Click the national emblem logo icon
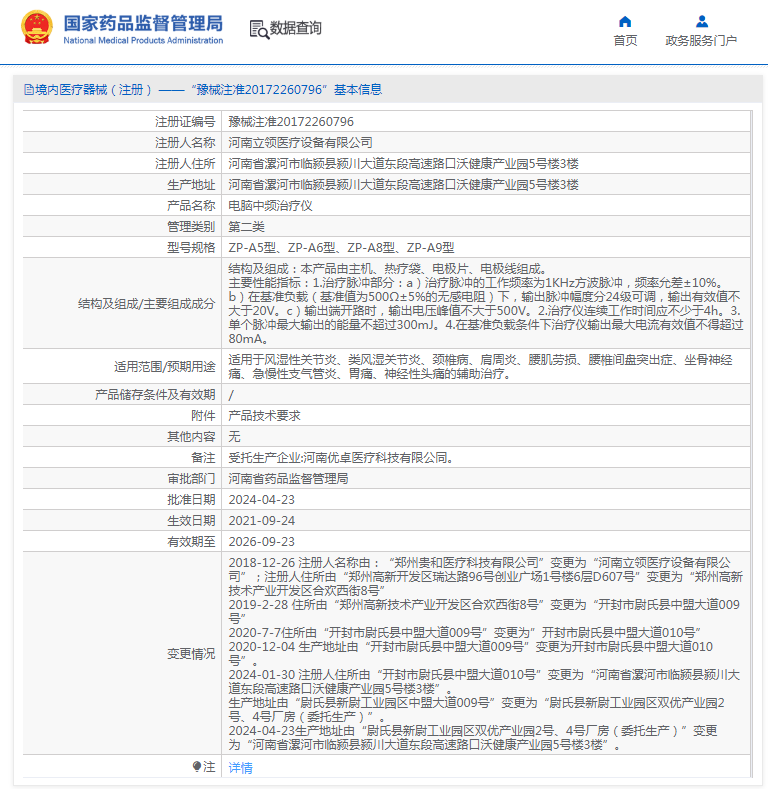Screen dimensions: 768x789 tap(37, 27)
